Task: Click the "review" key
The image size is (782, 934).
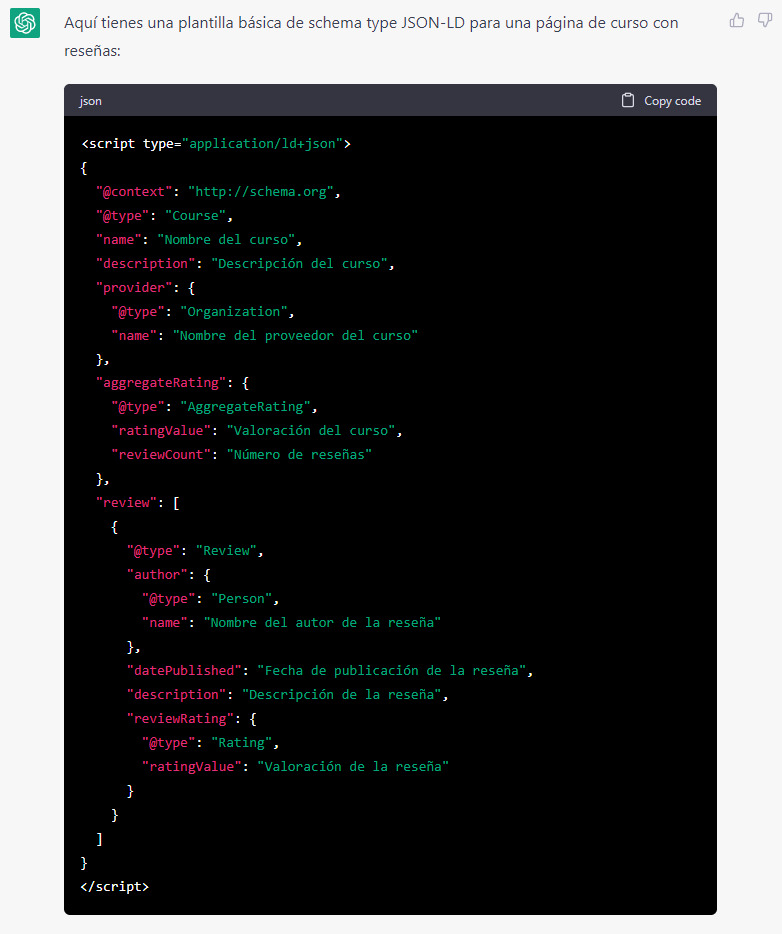Action: (126, 503)
